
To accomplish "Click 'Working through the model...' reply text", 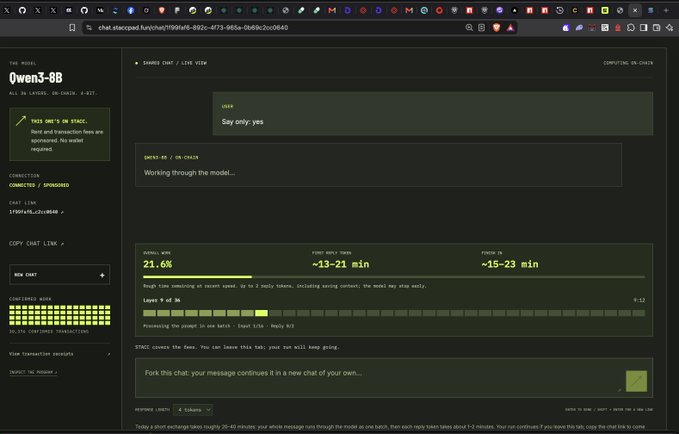I will 190,173.
